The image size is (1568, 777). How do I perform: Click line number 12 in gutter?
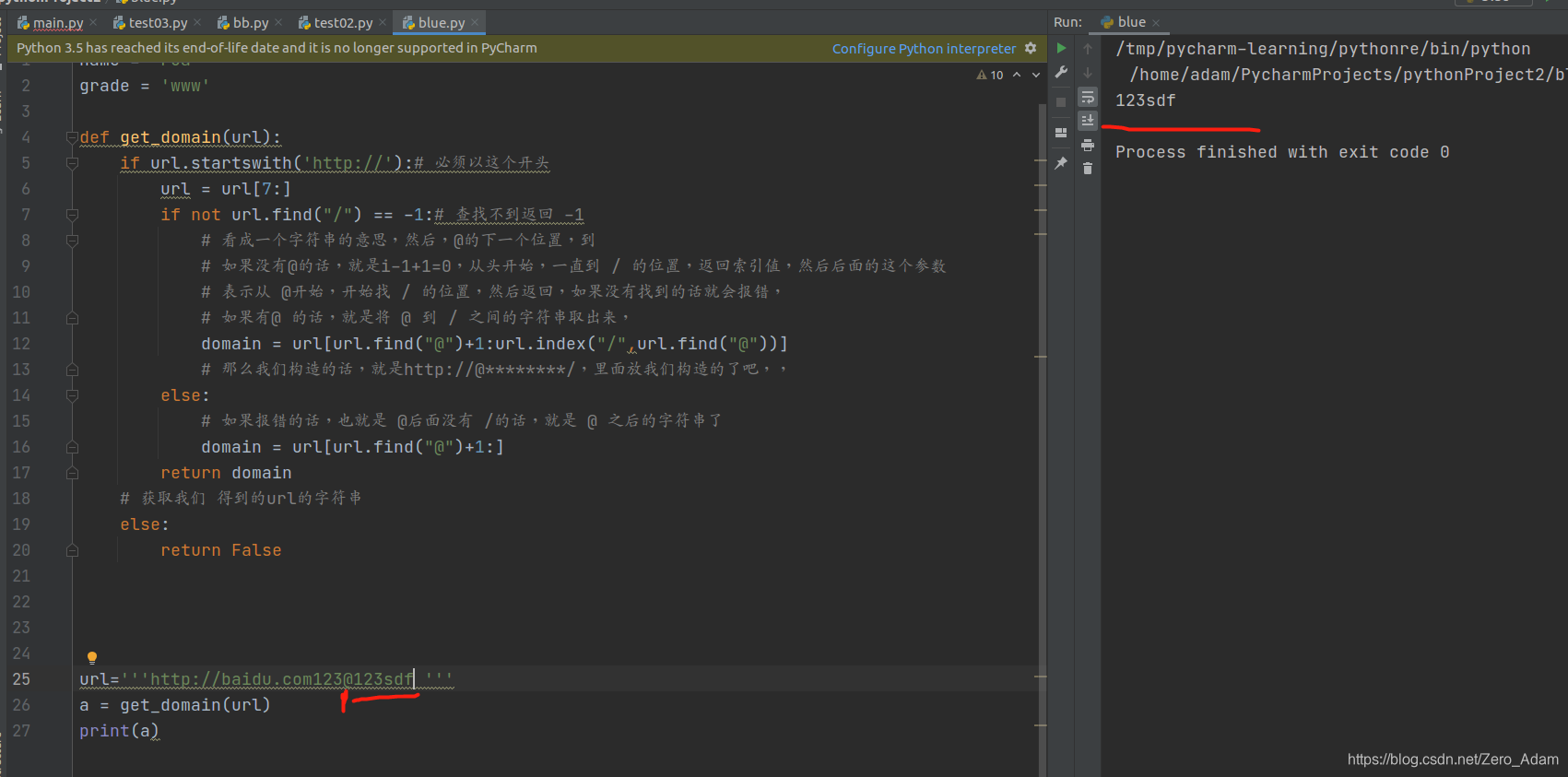coord(21,344)
